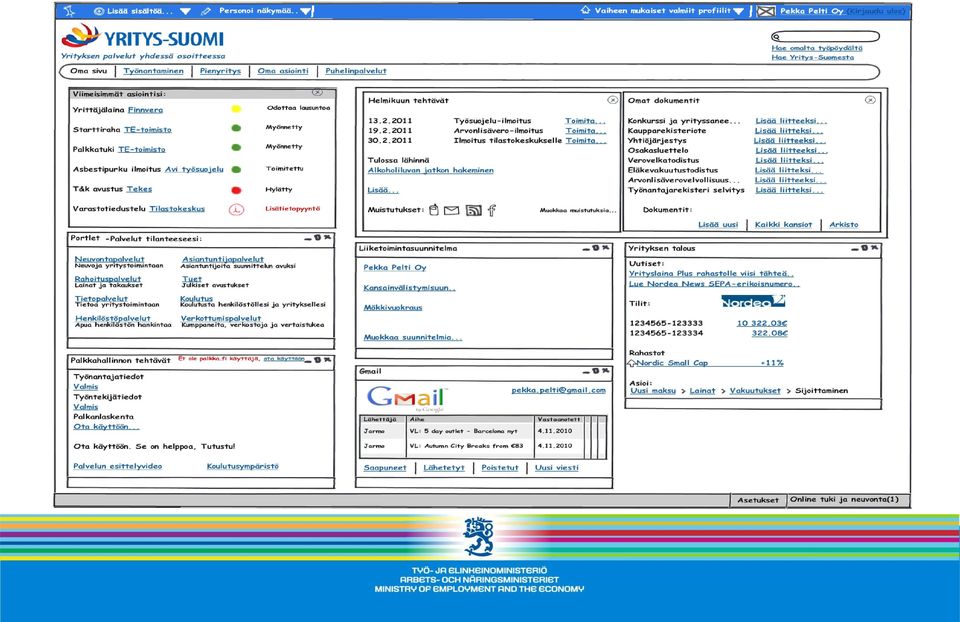Click the clock icon in the Varastotiedustelu row
960x622 pixels.
pos(236,209)
